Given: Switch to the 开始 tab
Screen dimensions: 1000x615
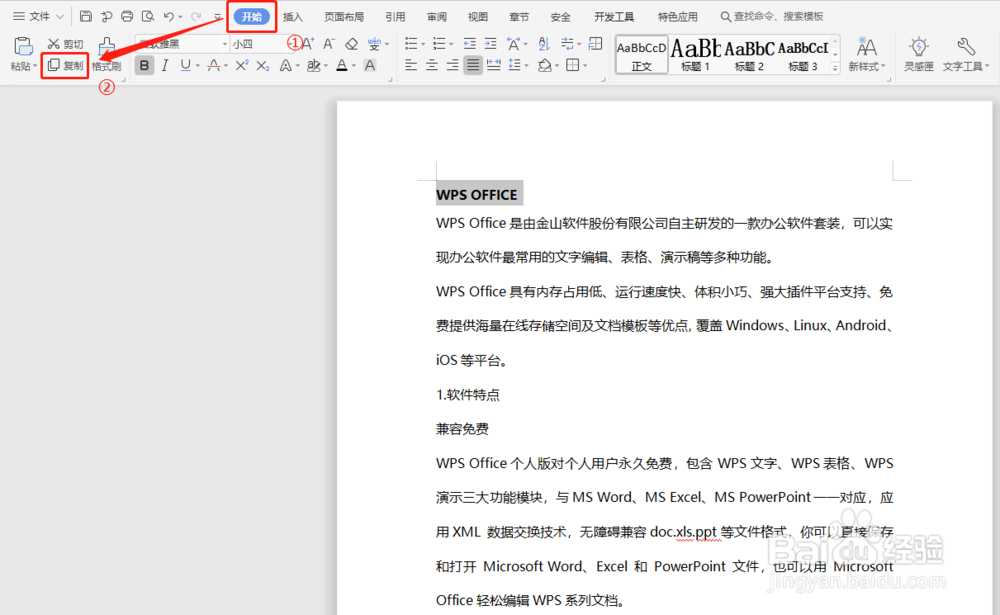Looking at the screenshot, I should click(252, 17).
